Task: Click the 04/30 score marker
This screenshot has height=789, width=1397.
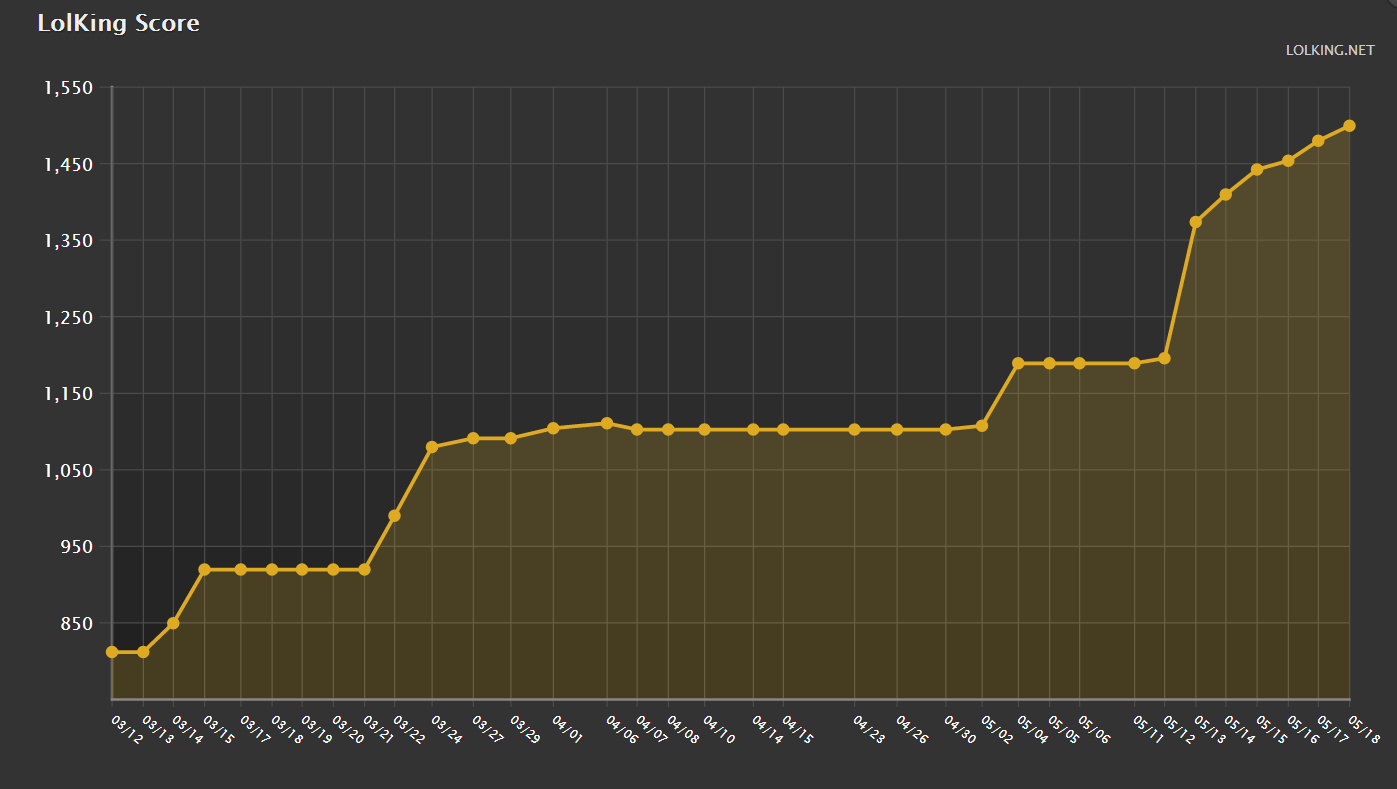Action: pos(945,427)
